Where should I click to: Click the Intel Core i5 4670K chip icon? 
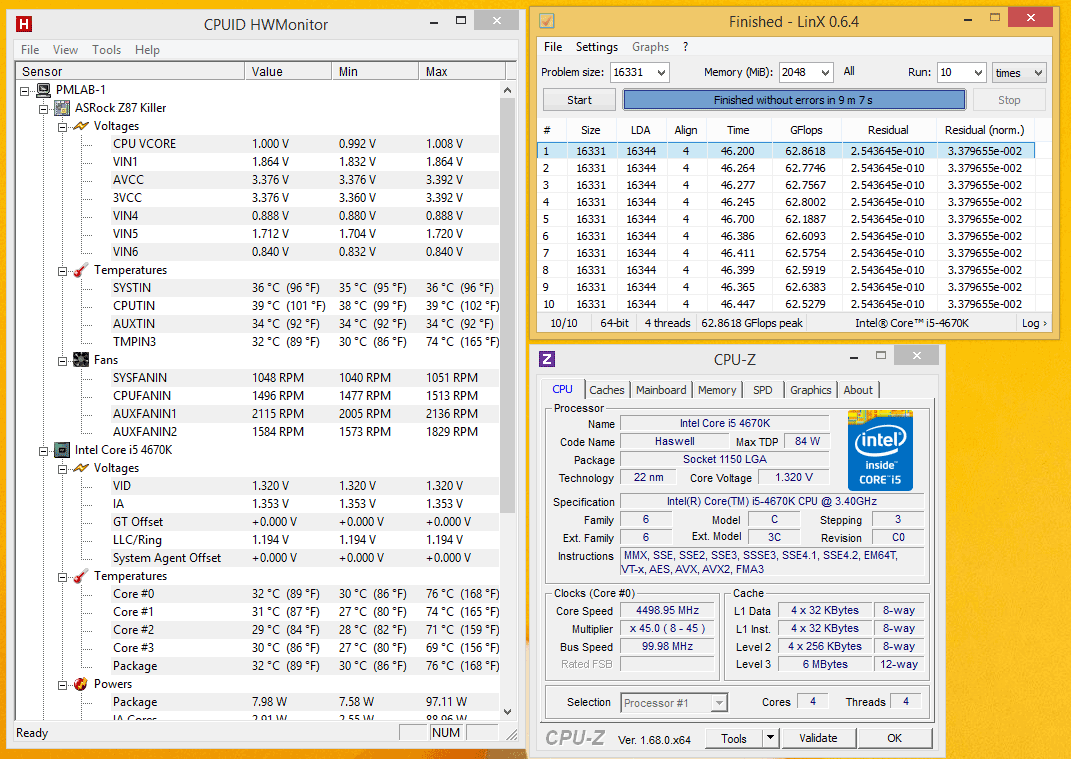(x=62, y=450)
